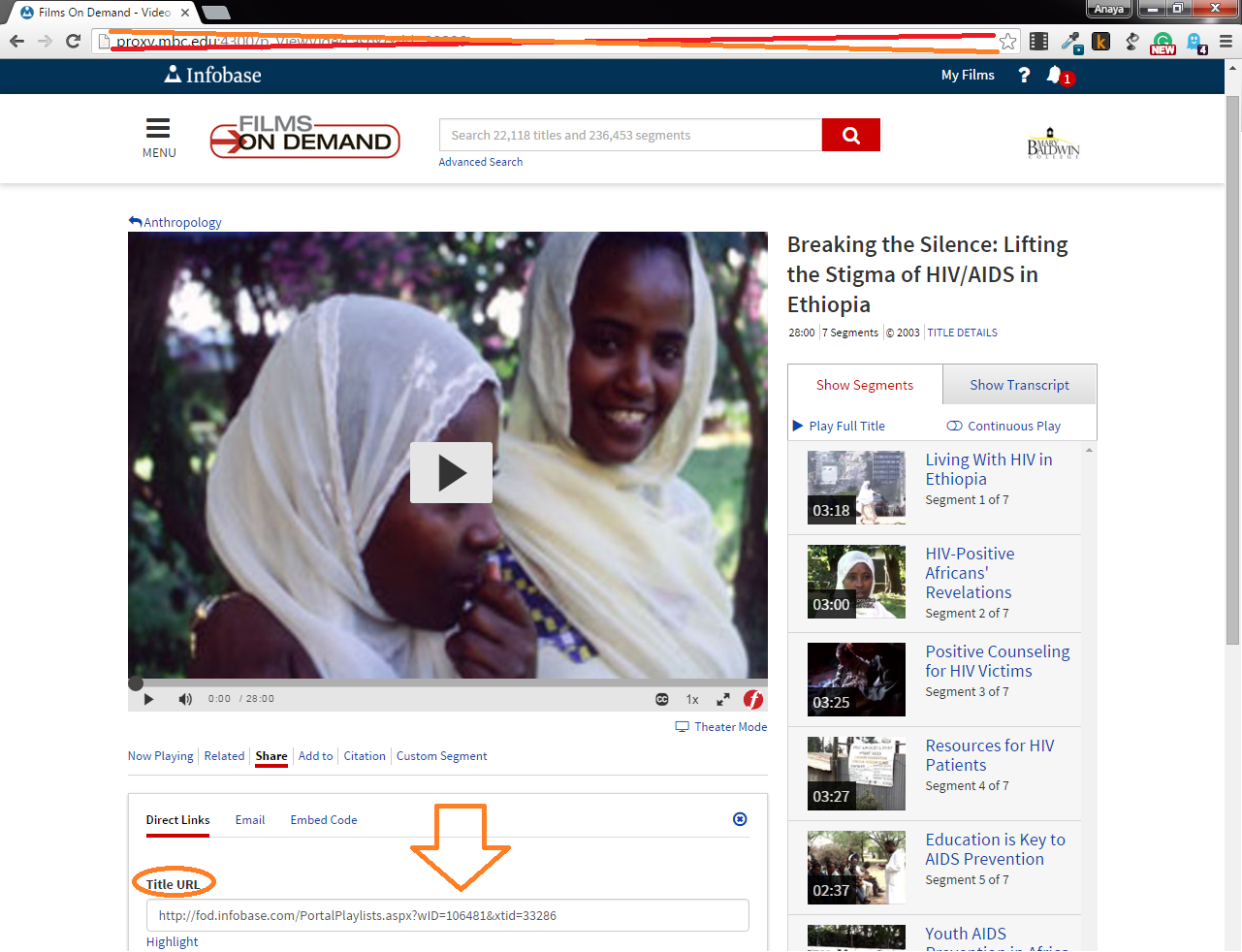Close the Share panel with X icon

click(x=740, y=819)
